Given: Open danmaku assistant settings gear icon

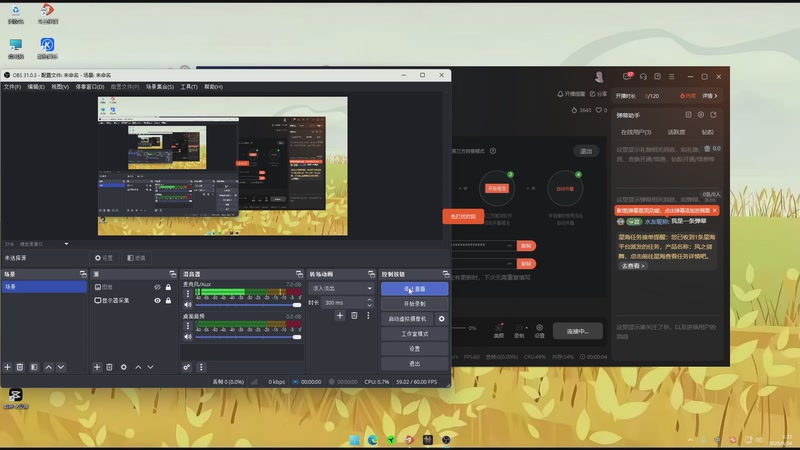Looking at the screenshot, I should (x=701, y=115).
